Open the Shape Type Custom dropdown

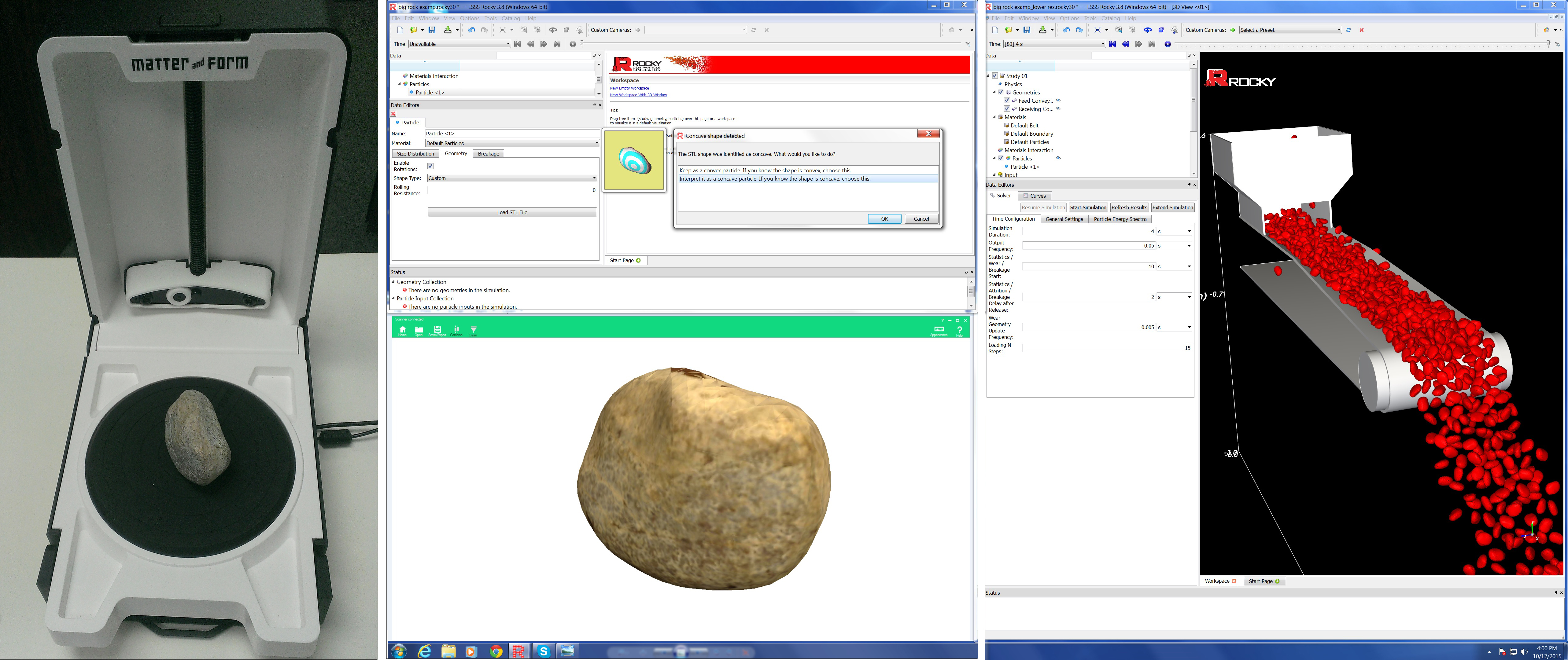[512, 178]
